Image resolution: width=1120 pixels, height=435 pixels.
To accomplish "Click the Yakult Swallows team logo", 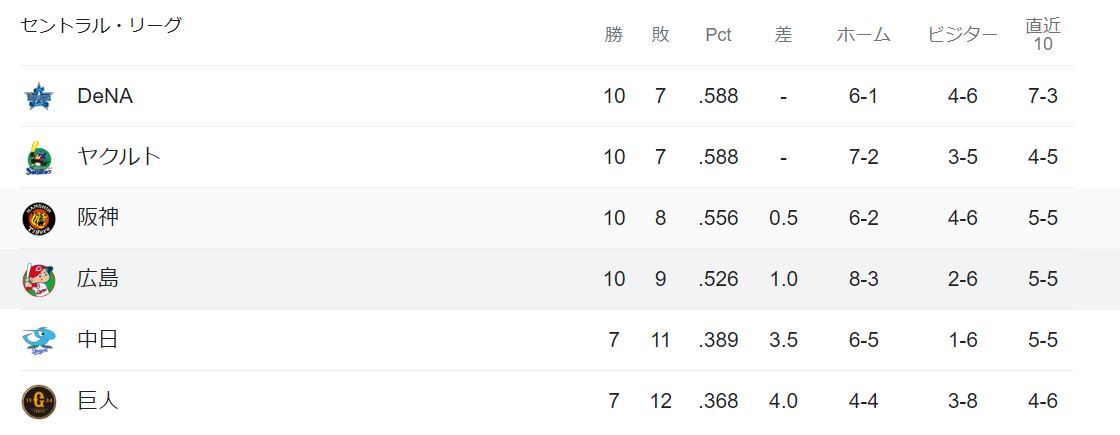I will coord(39,157).
